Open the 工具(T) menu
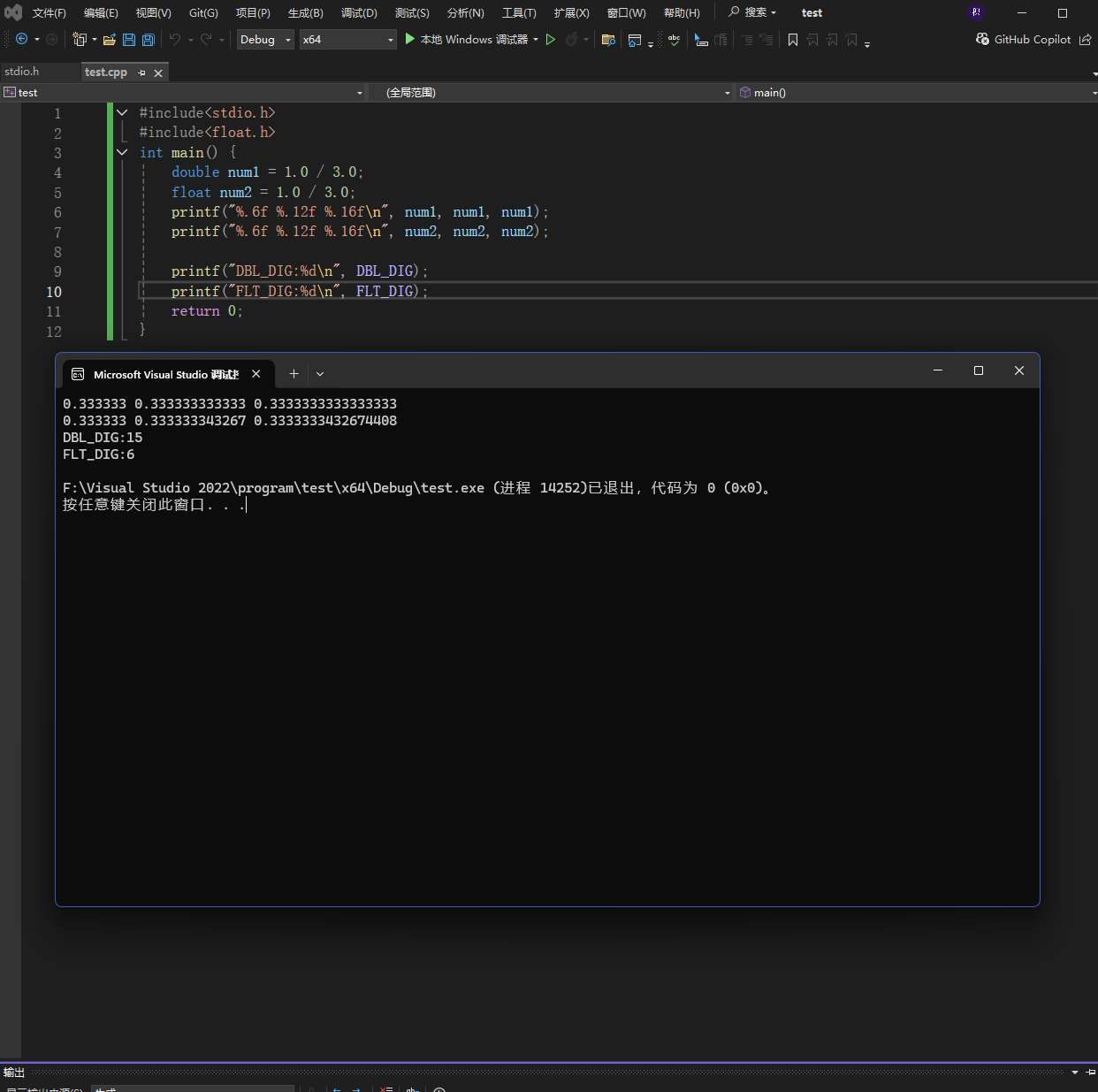Screen dimensions: 1098x1092 (519, 12)
